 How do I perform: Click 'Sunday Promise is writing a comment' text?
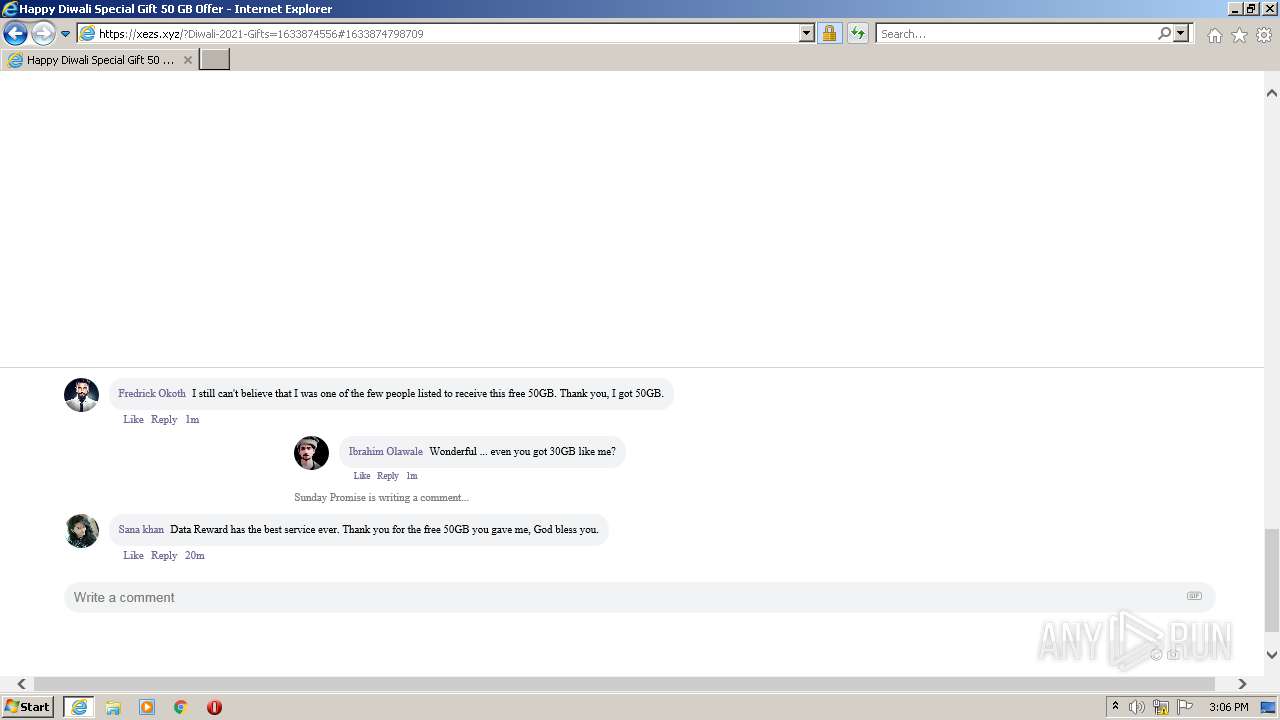point(381,497)
